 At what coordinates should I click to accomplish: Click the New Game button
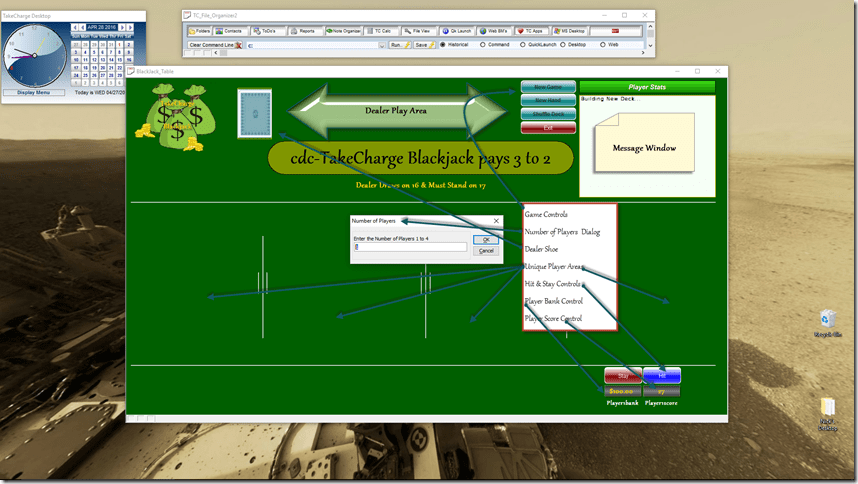548,87
